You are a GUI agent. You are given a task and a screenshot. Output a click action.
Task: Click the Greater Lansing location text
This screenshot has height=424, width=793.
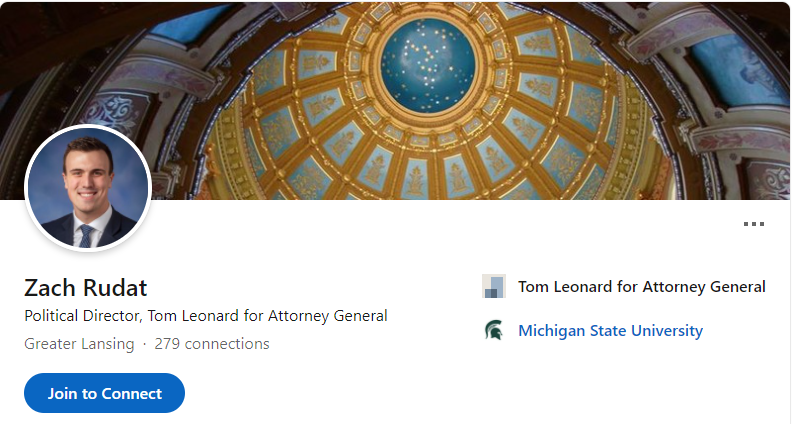(x=79, y=344)
